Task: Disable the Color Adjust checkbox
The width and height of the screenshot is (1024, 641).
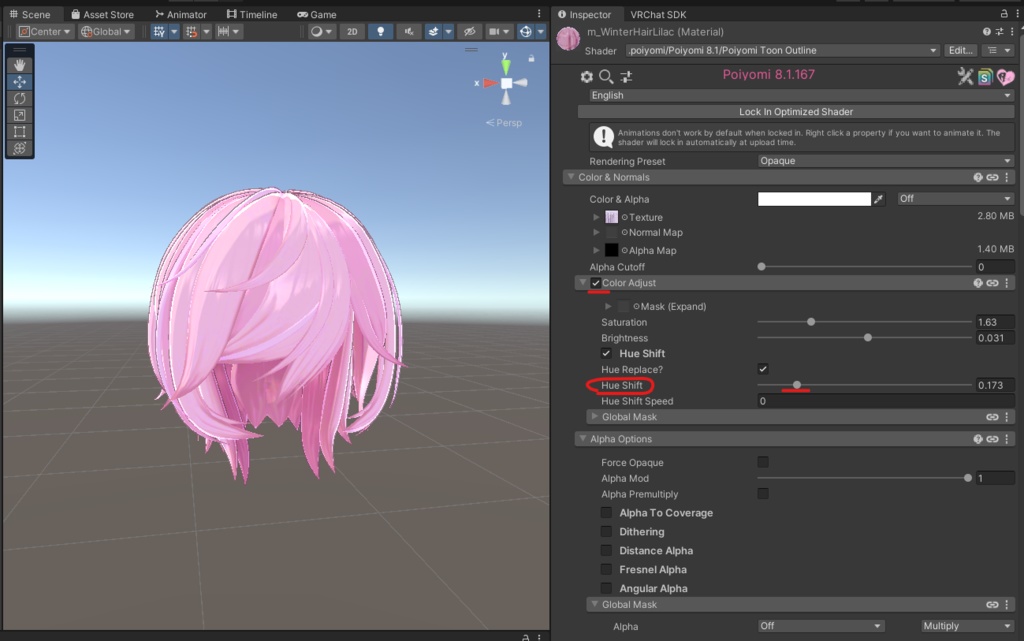Action: pyautogui.click(x=596, y=283)
